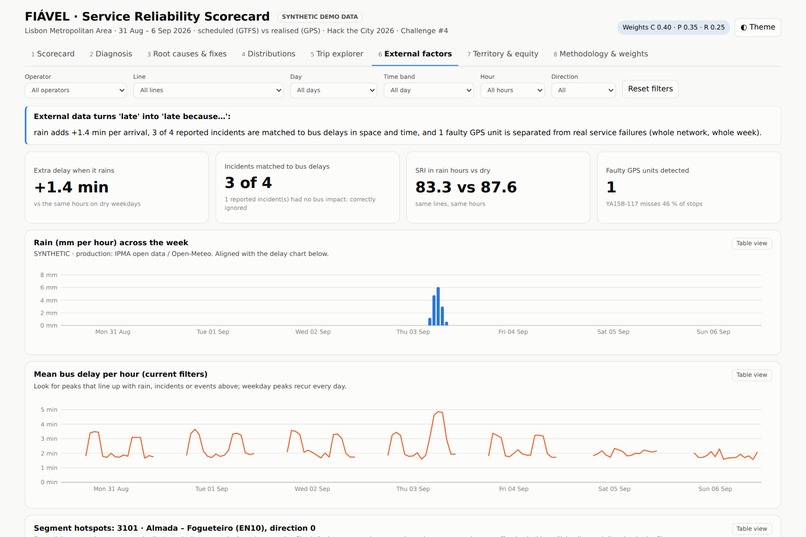Click the SYNTHETIC DEMO DATA badge

coord(320,17)
